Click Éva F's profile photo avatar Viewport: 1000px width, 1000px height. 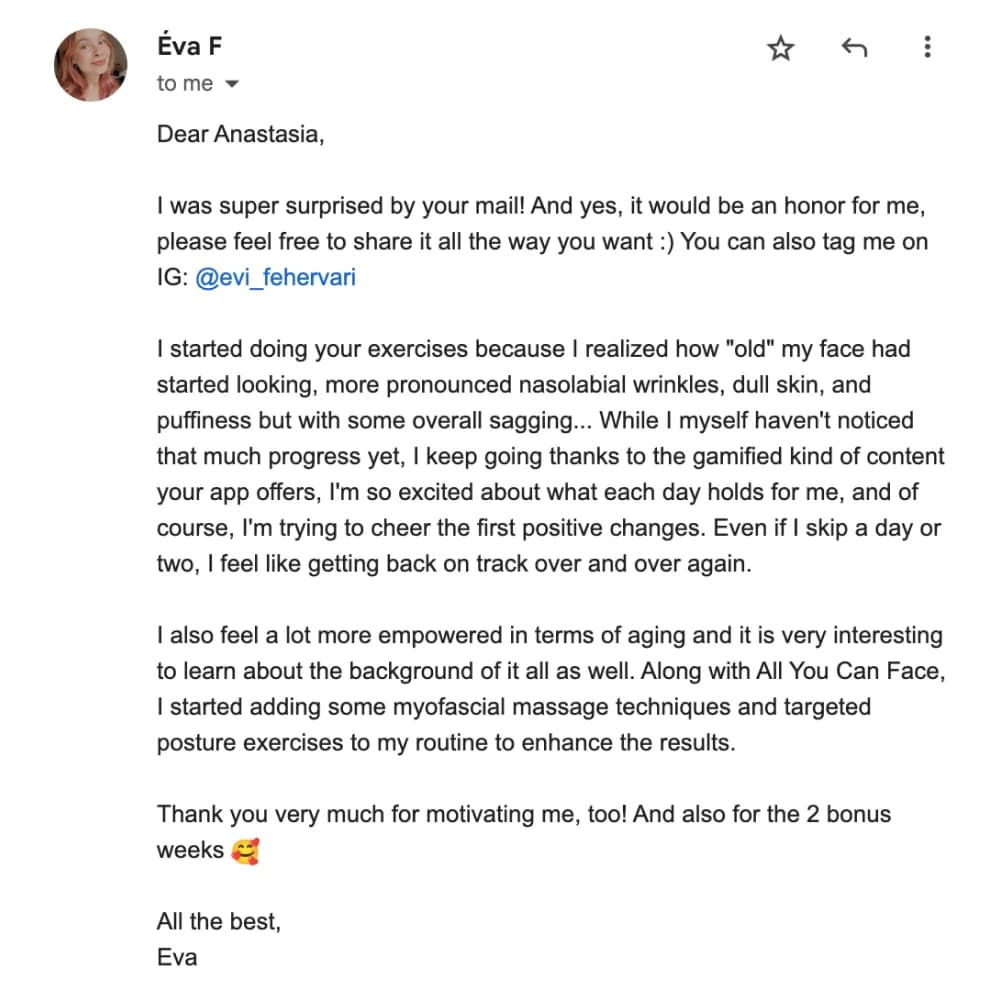91,65
